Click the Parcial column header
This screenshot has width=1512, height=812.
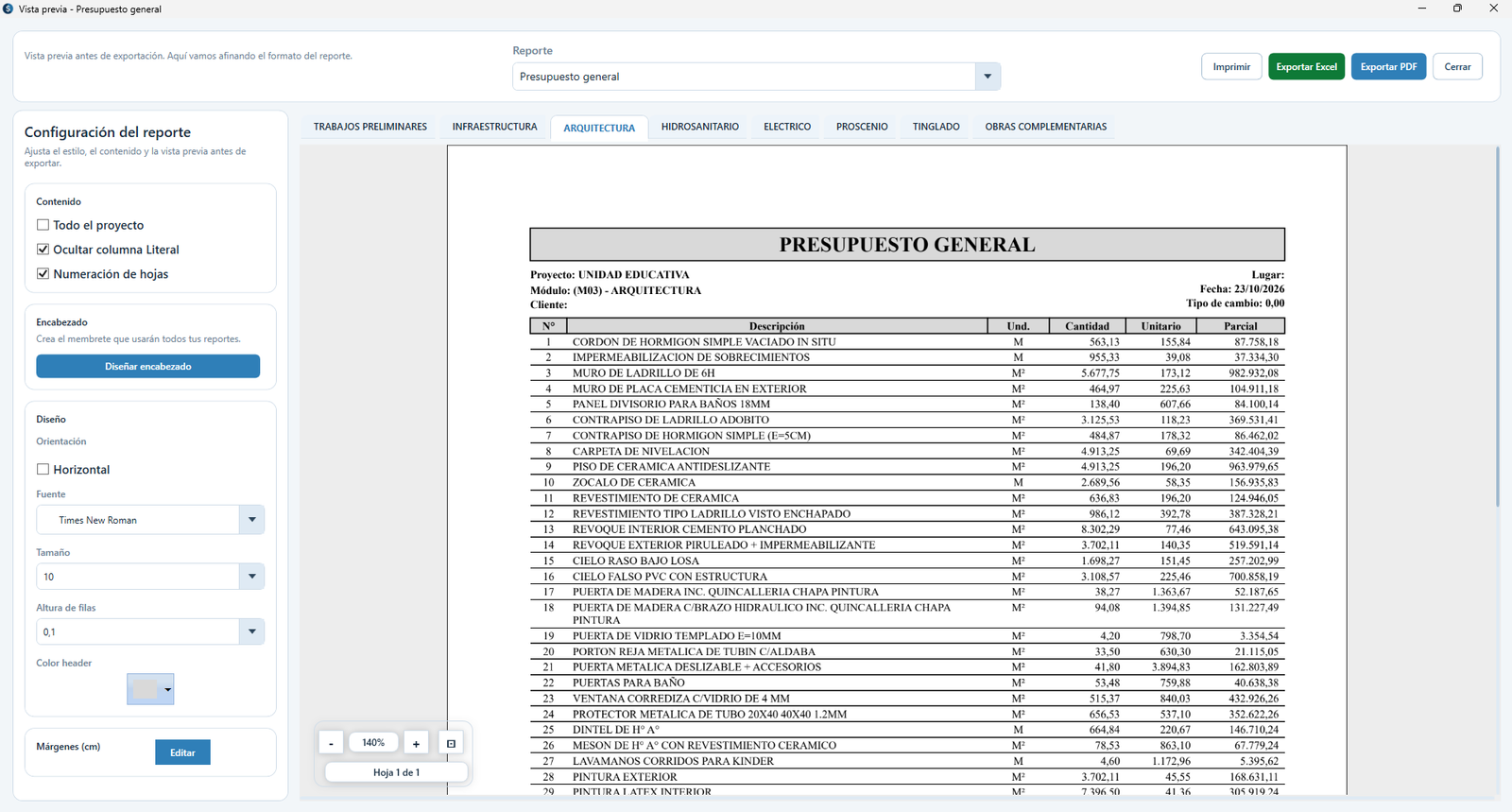point(1241,326)
